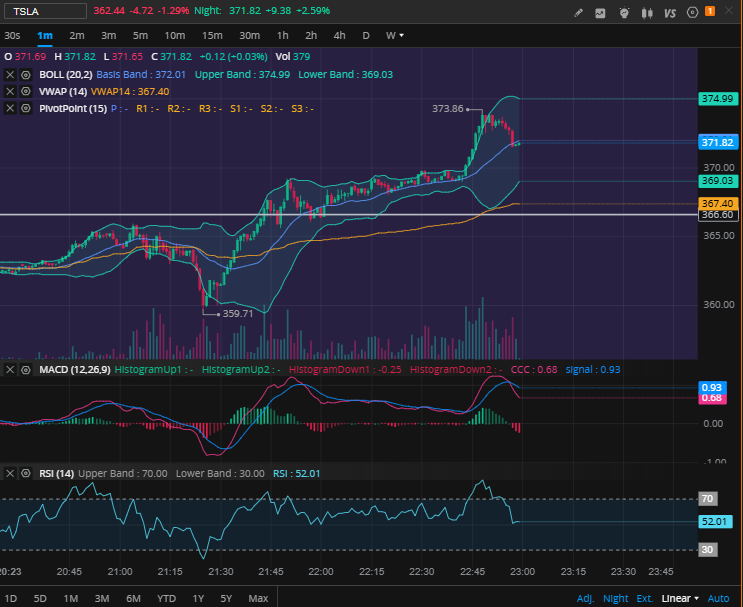Click the orange number 1 badge
Screen dimensions: 743x607
710,11
